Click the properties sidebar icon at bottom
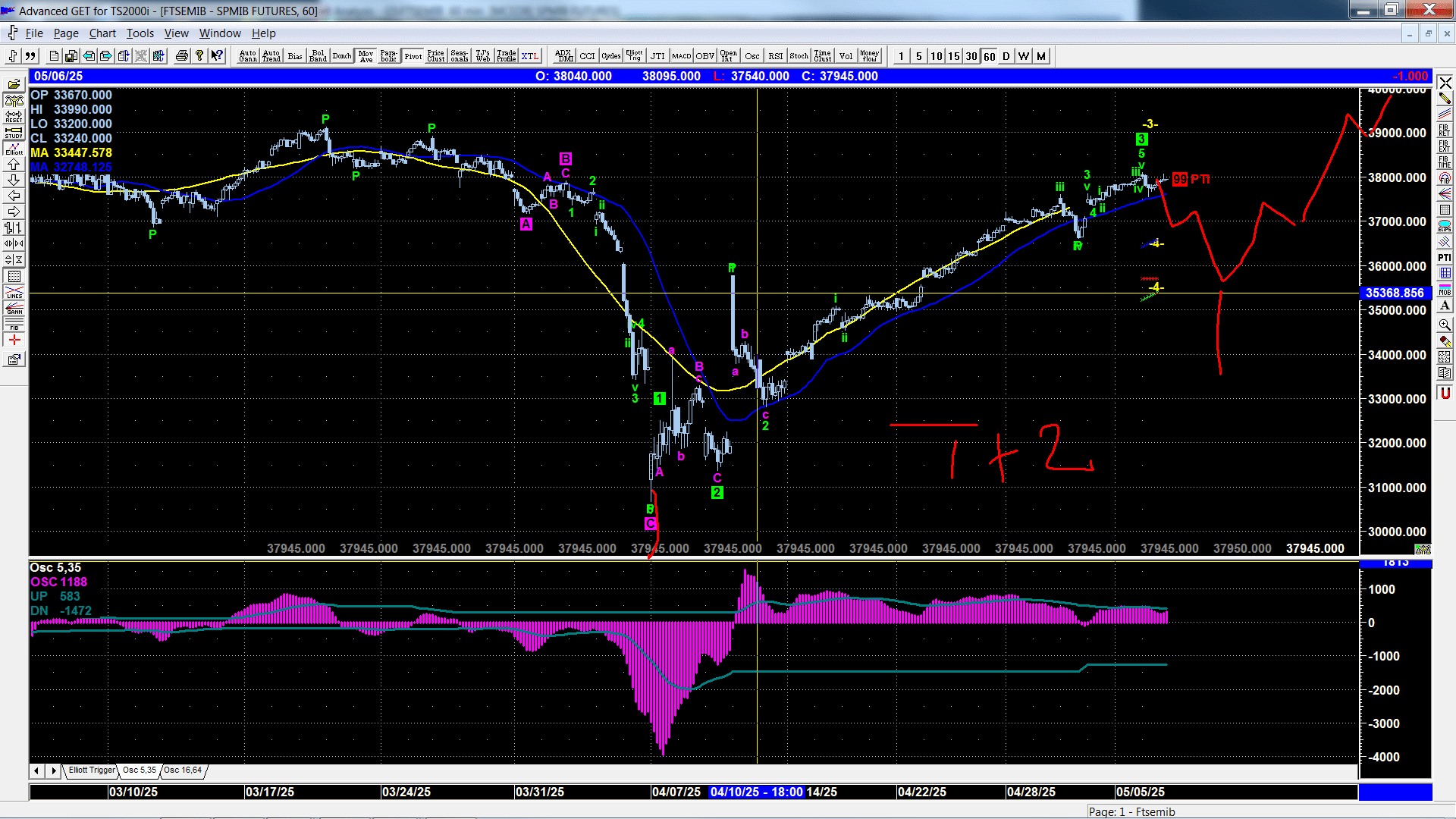Viewport: 1456px width, 819px height. tap(14, 359)
